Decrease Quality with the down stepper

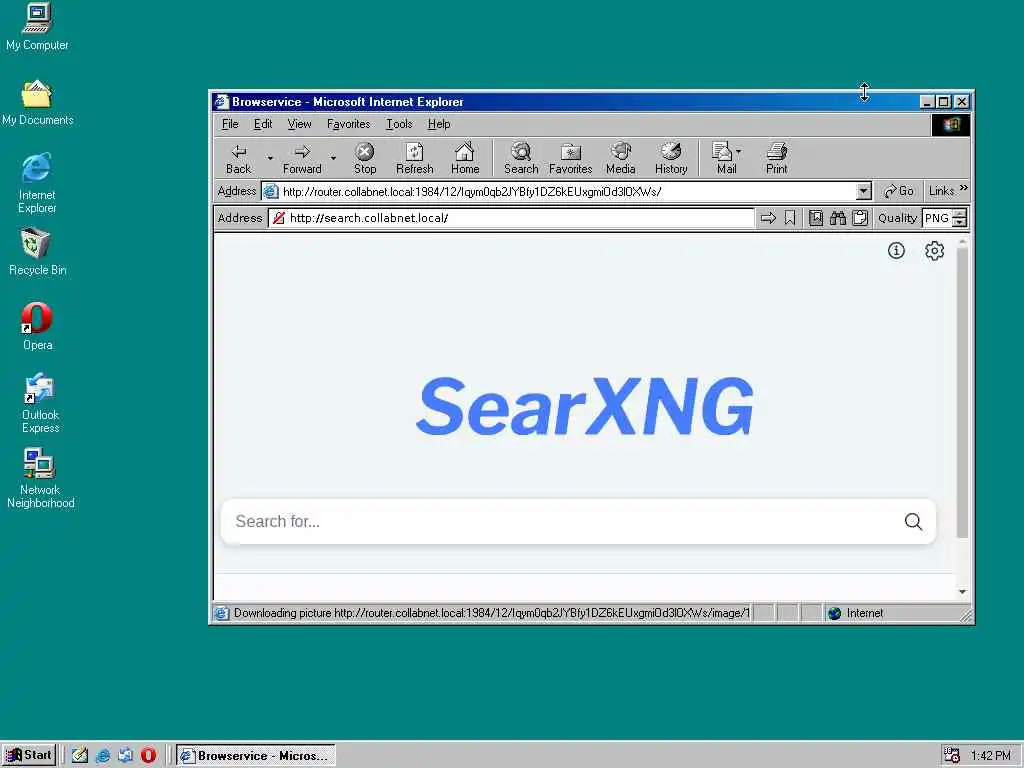point(959,223)
